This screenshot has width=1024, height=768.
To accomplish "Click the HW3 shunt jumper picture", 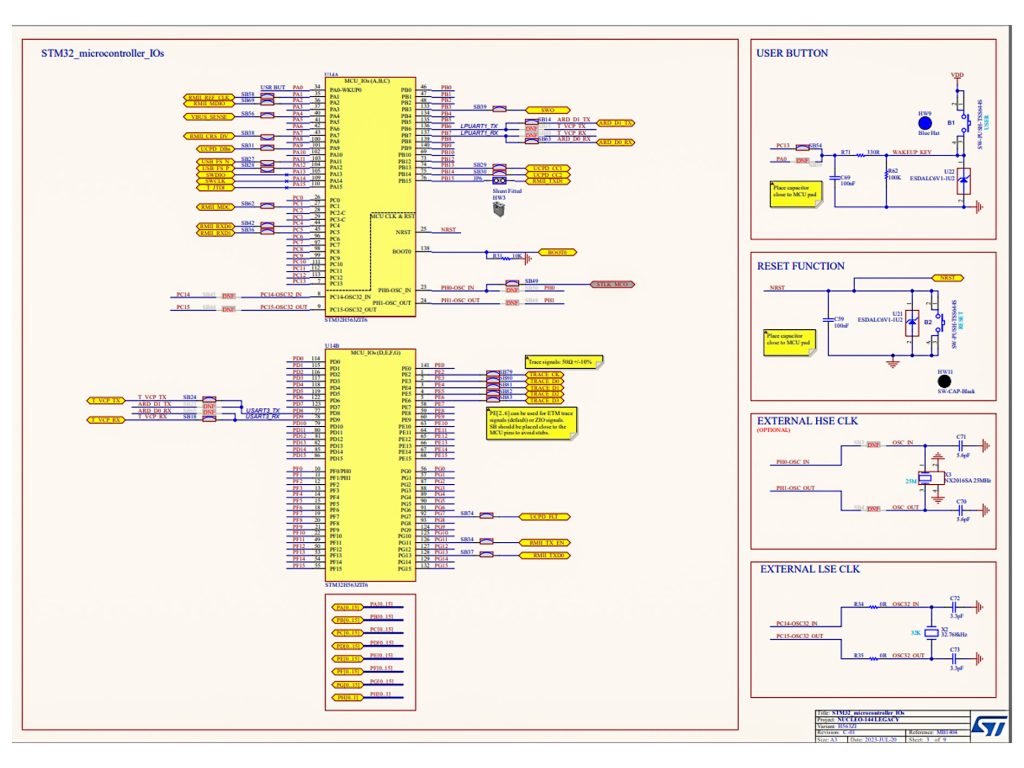I will [498, 208].
